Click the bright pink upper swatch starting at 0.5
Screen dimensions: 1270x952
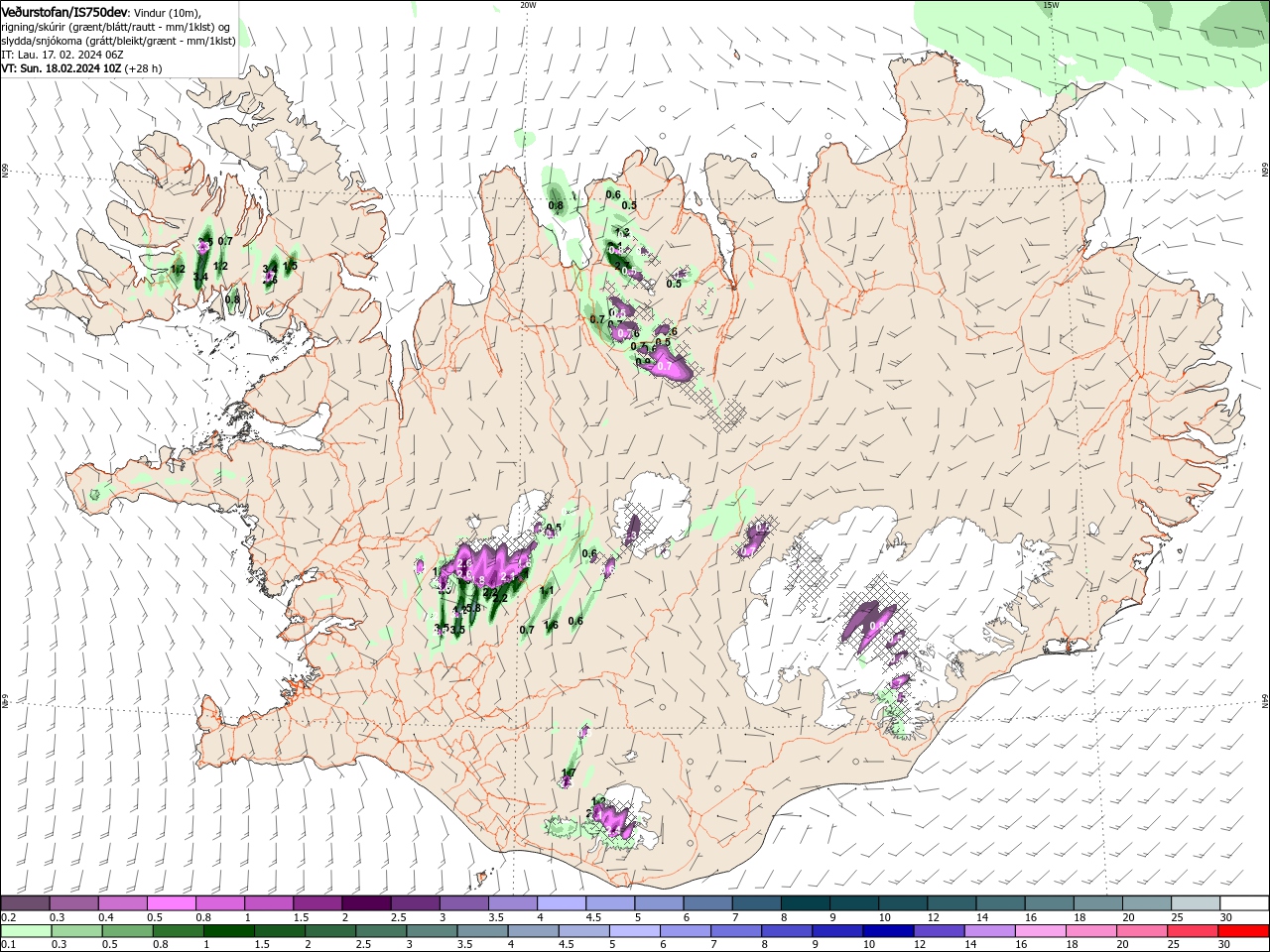(x=171, y=903)
